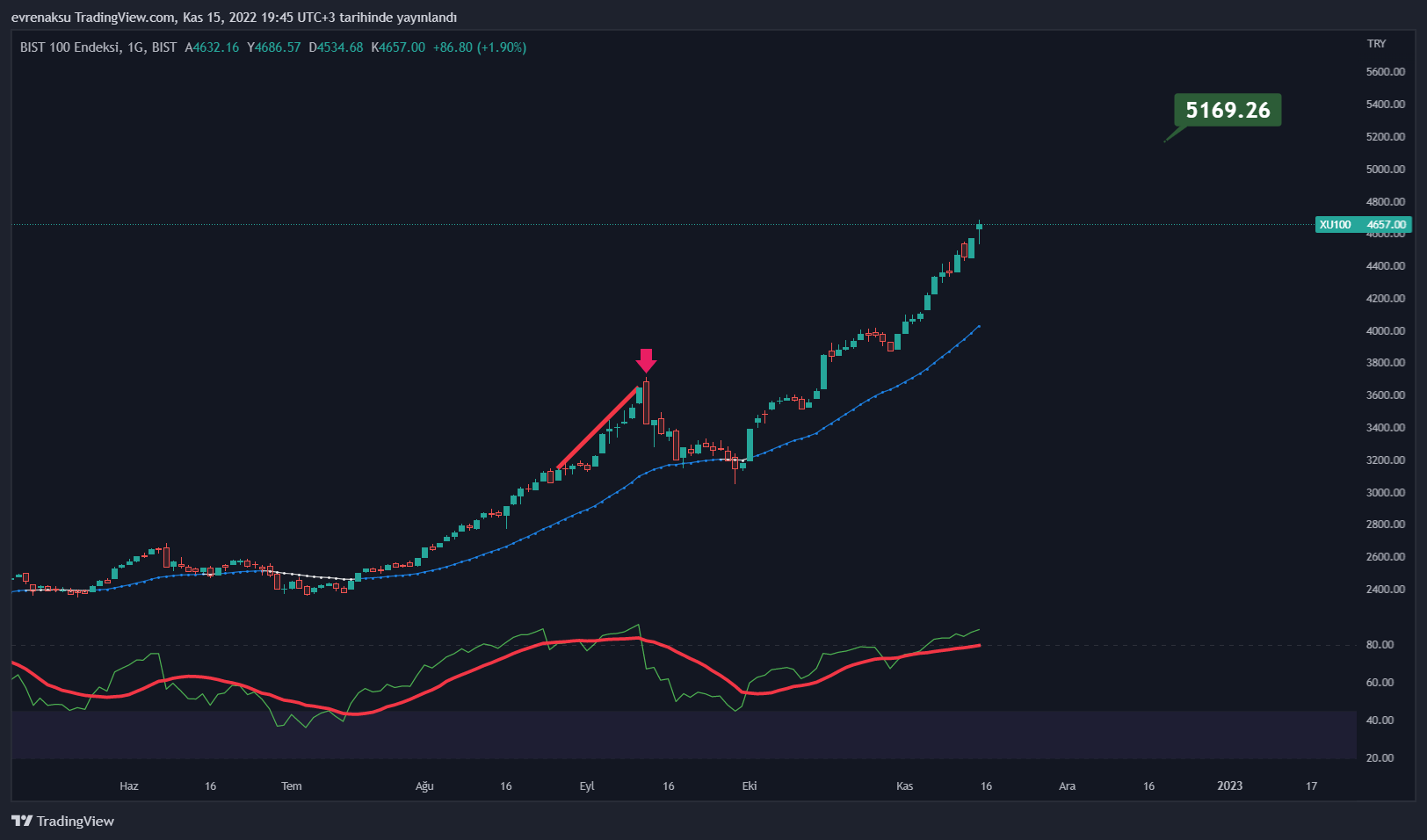Click the 'Ağu' month label on time axis

pos(424,786)
